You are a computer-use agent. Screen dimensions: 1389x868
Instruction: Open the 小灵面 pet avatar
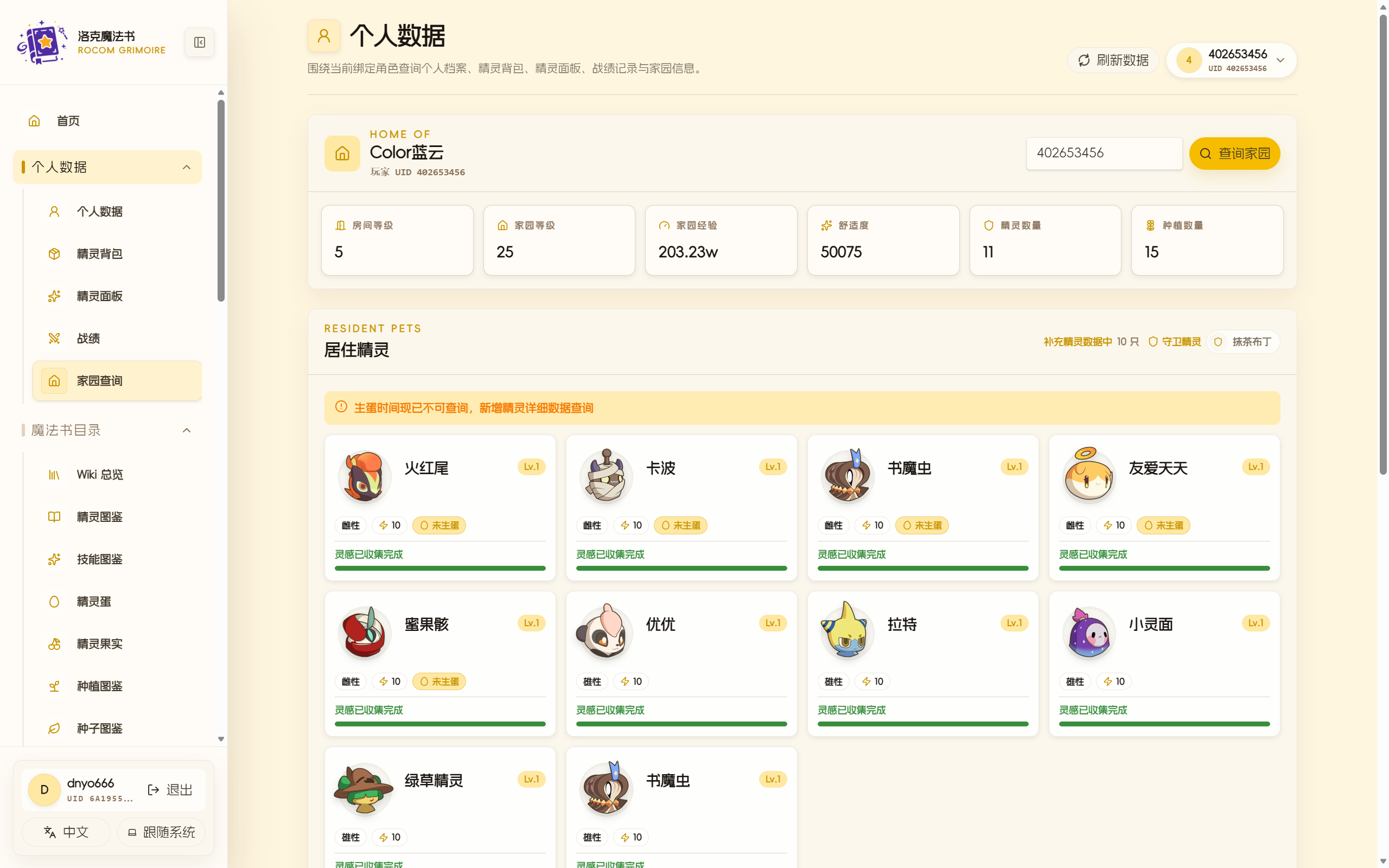1089,633
